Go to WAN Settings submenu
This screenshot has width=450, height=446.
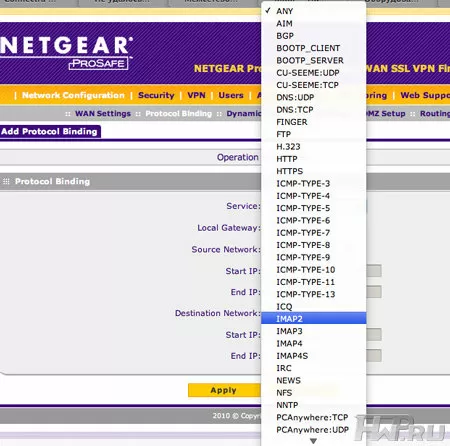[103, 114]
